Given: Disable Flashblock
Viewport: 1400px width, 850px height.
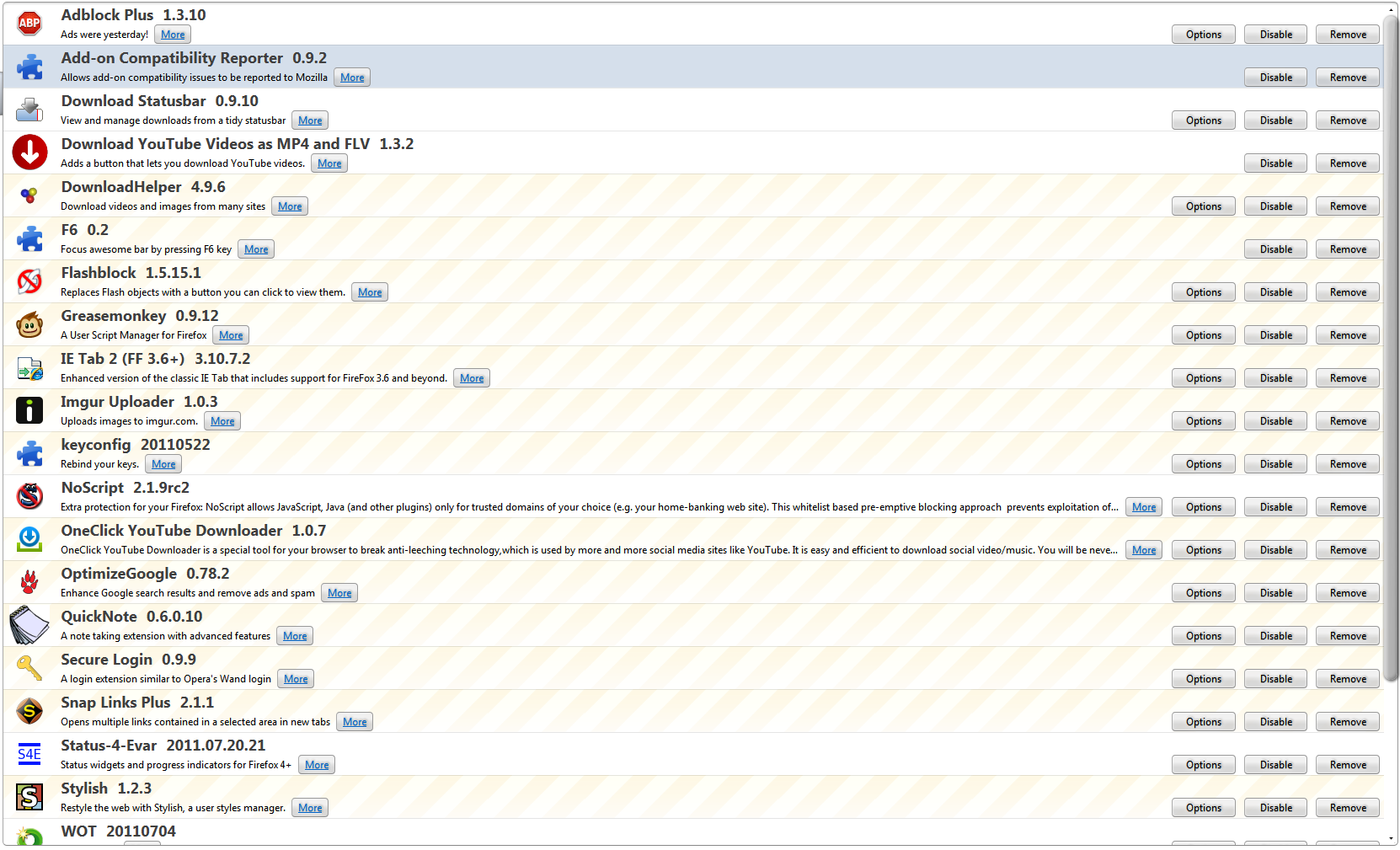Looking at the screenshot, I should 1275,292.
